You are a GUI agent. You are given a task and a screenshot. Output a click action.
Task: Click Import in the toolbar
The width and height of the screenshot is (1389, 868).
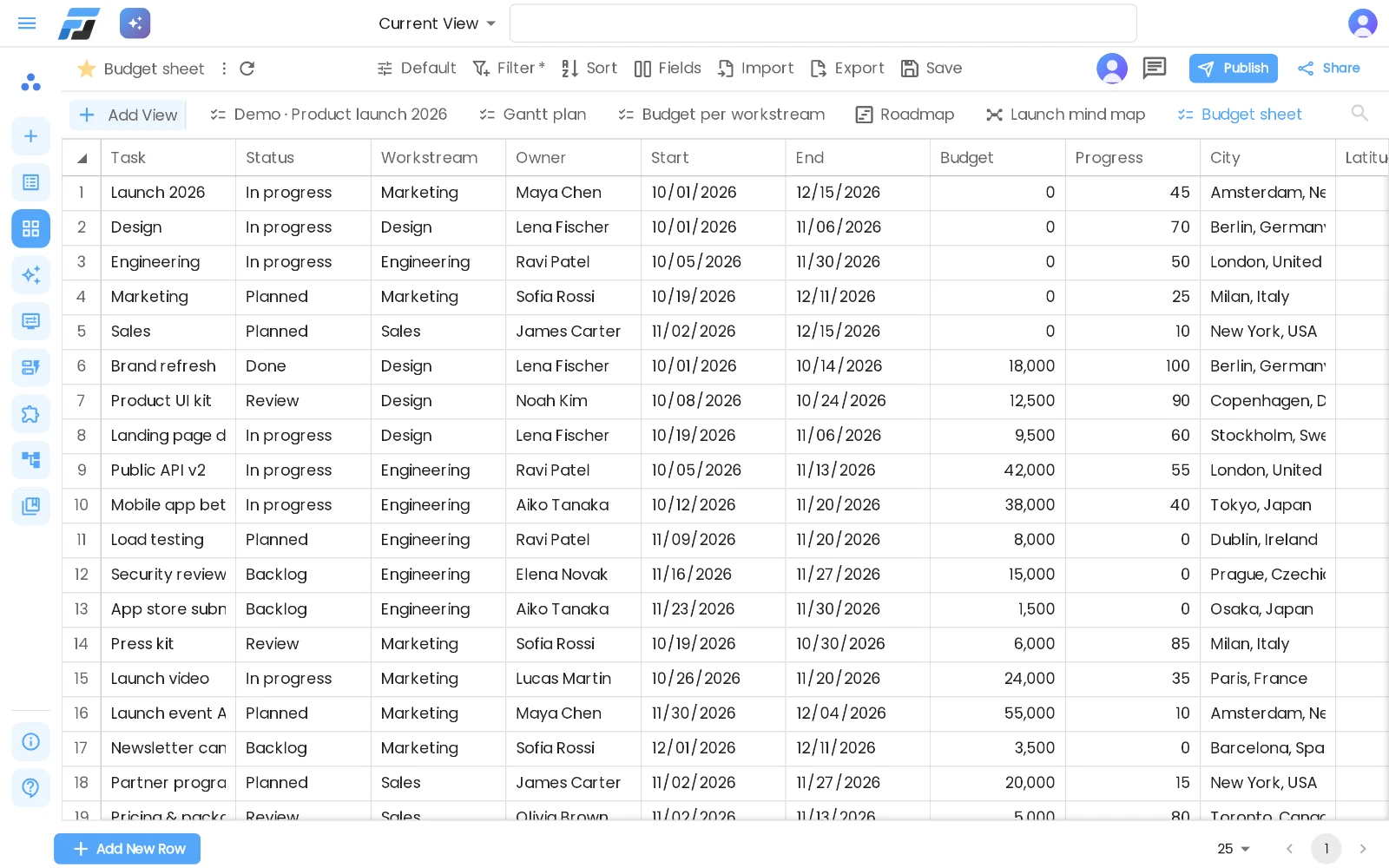pos(755,69)
